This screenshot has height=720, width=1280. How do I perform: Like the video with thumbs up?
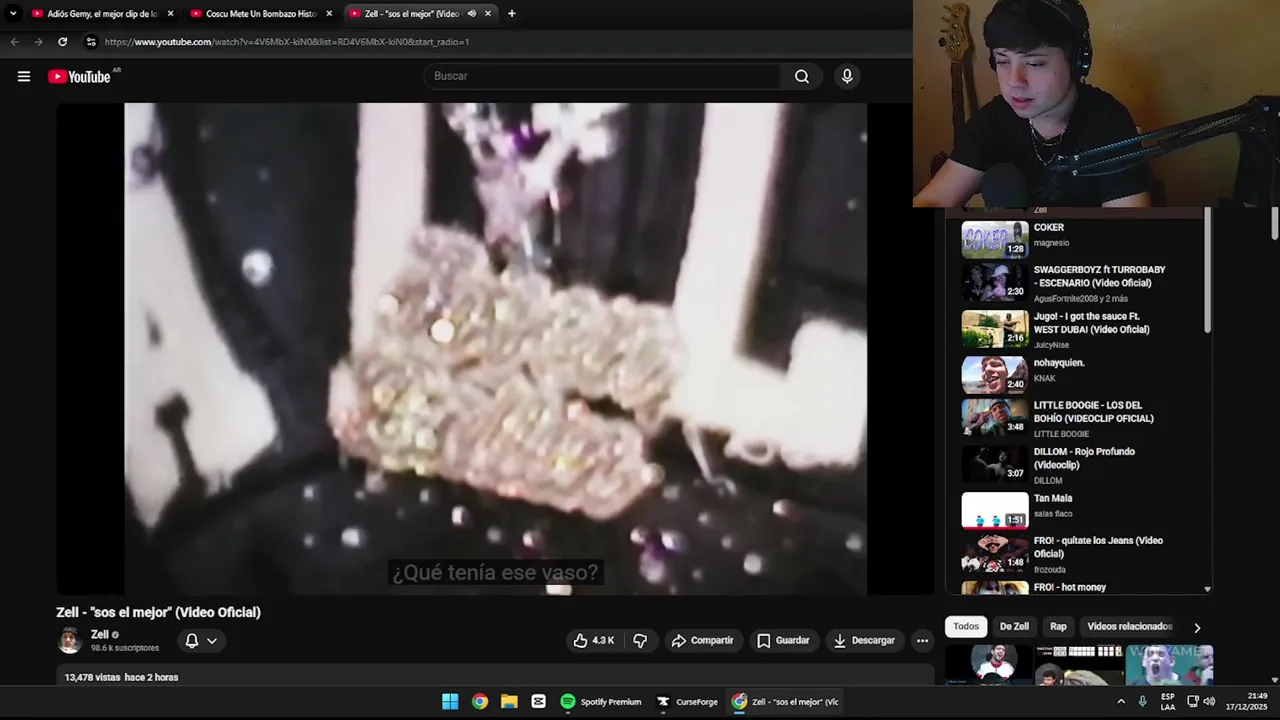coord(594,640)
